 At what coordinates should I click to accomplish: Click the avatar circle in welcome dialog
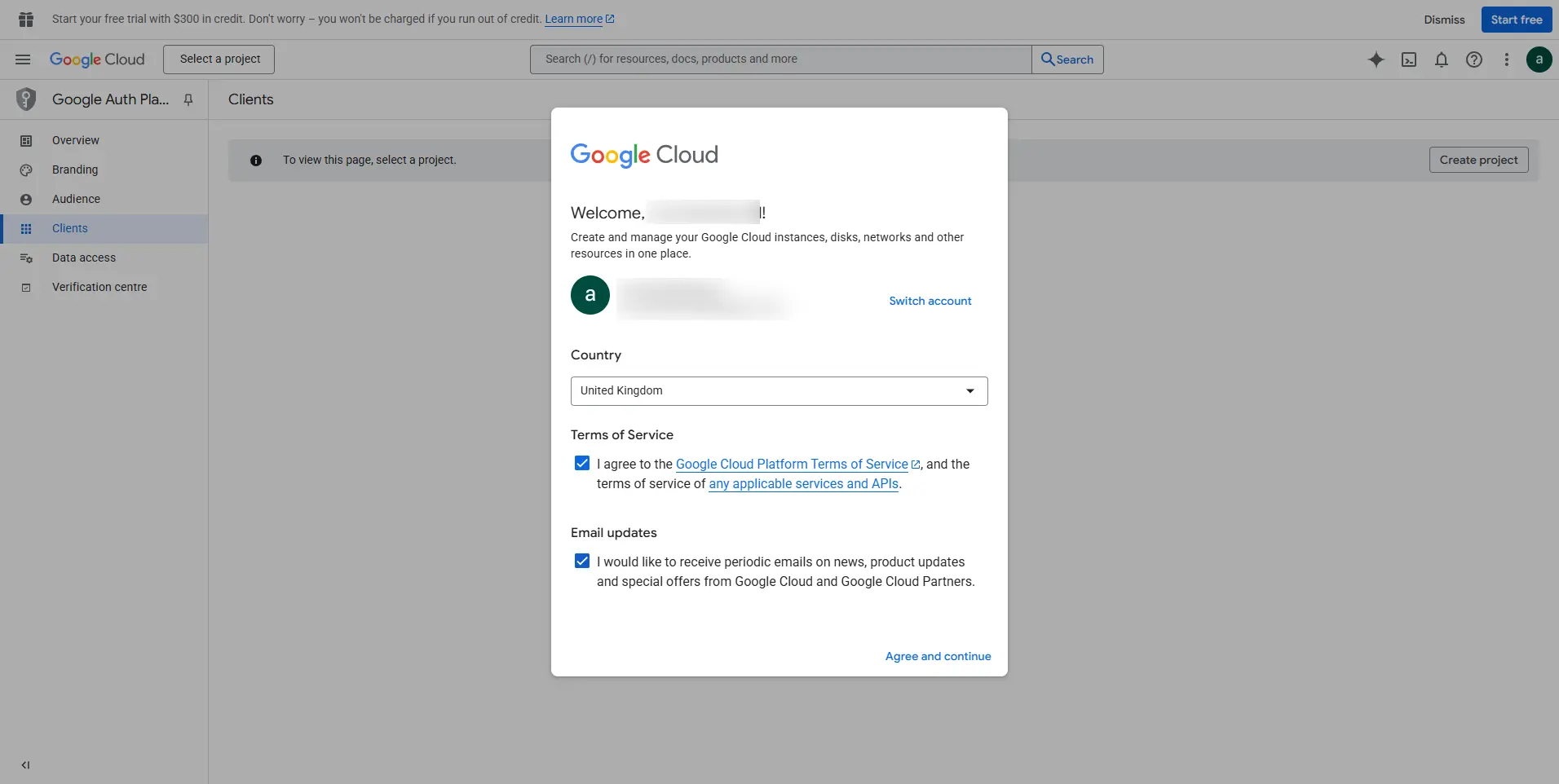(590, 295)
